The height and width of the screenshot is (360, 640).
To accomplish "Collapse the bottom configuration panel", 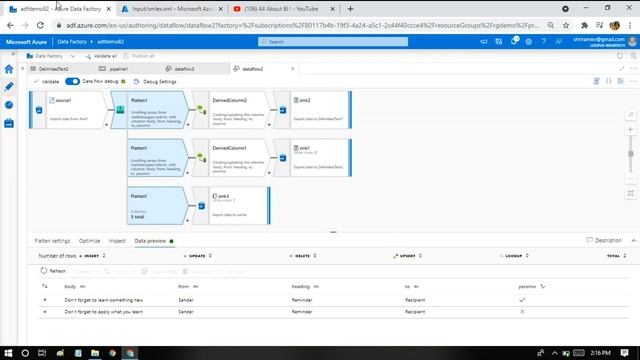I will (633, 240).
